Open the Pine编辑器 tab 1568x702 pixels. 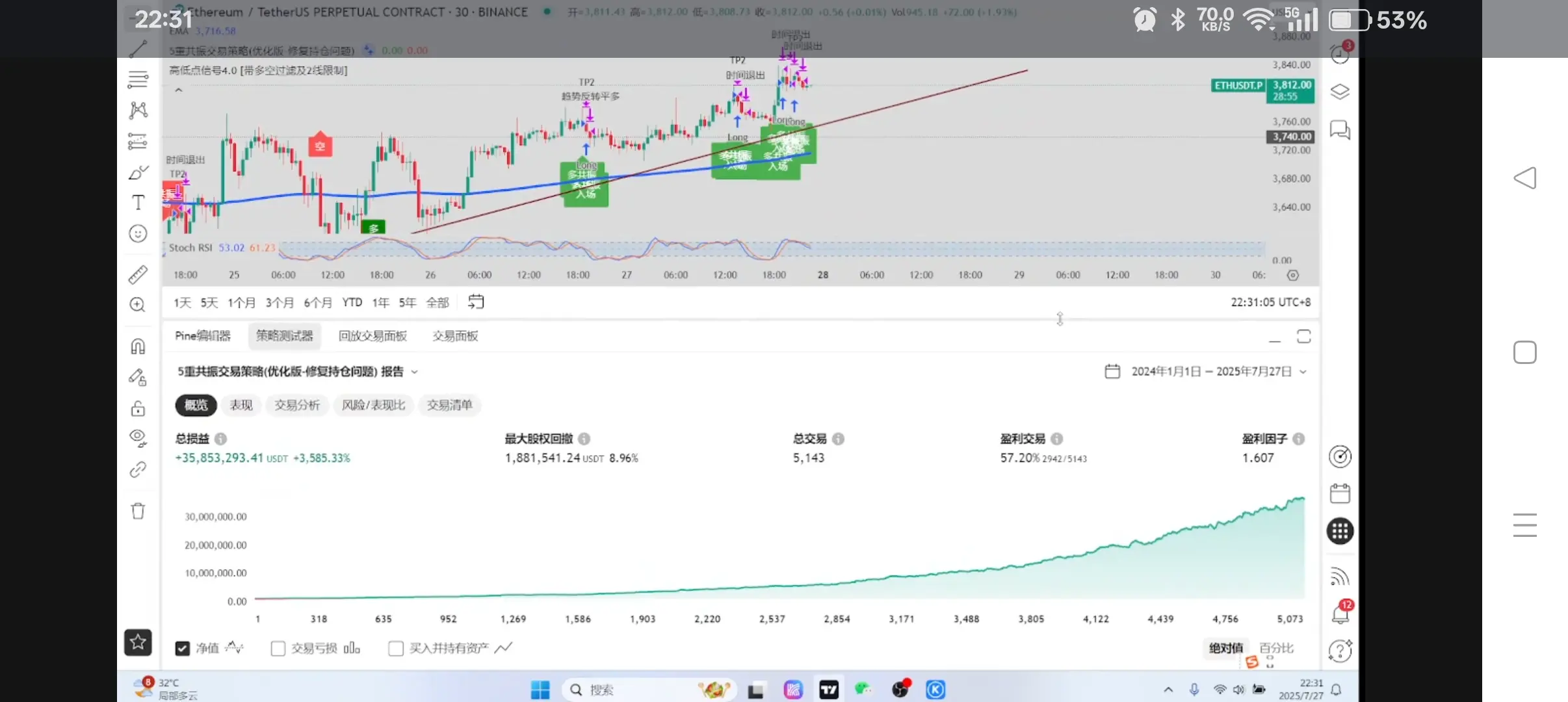click(203, 335)
